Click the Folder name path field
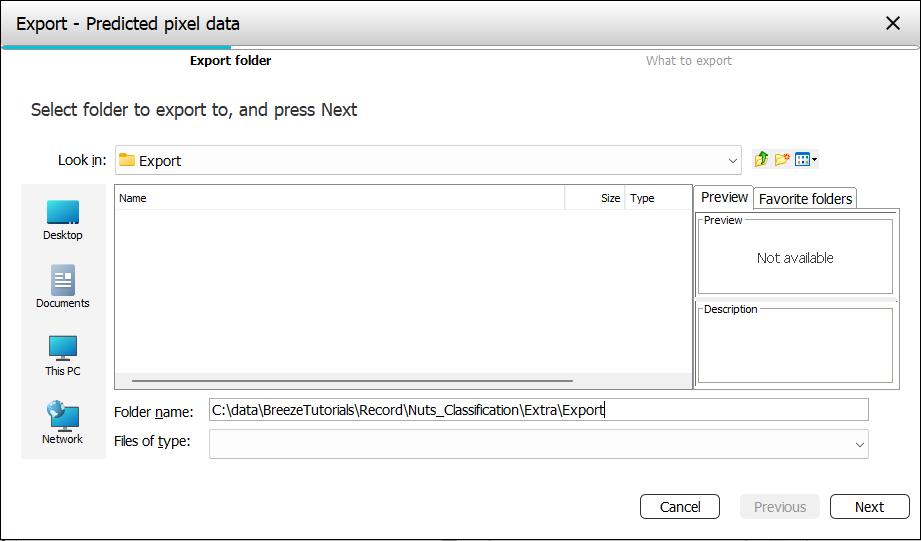Screen dimensions: 921x541 click(x=538, y=410)
